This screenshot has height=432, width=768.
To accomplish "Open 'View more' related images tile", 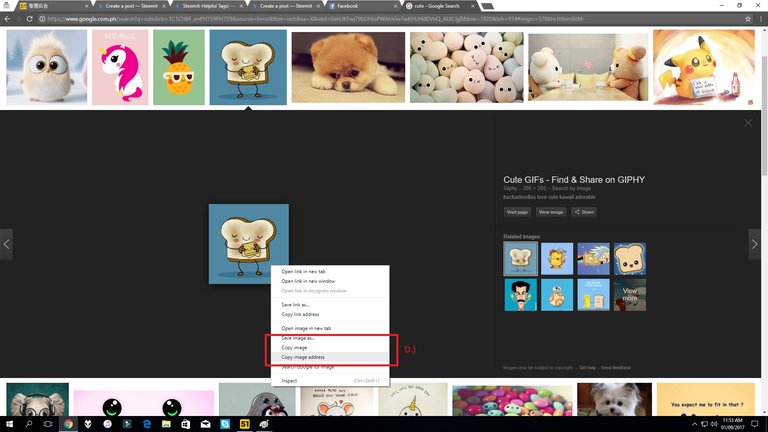I will click(x=629, y=294).
